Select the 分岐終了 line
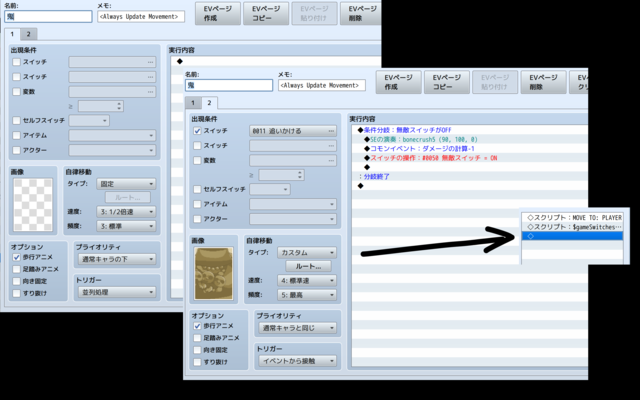 click(x=470, y=177)
